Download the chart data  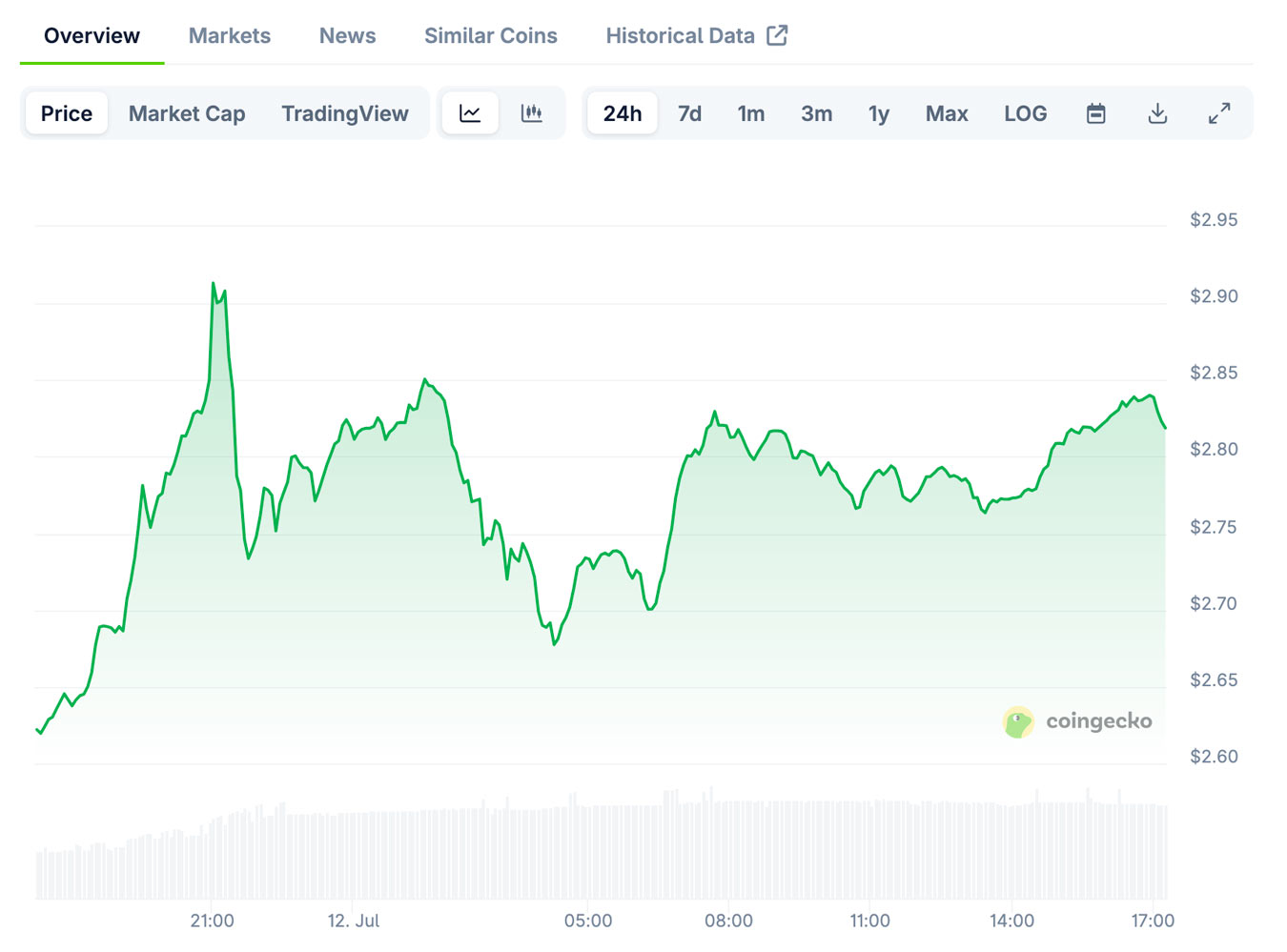point(1157,112)
